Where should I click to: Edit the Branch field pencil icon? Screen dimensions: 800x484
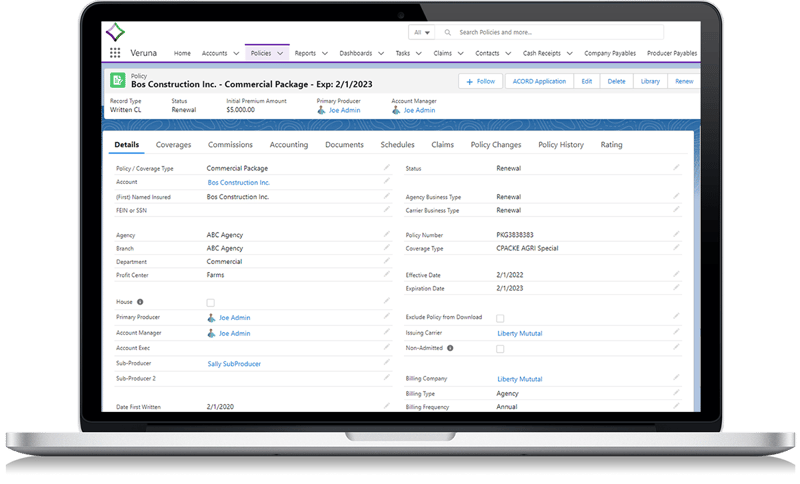(387, 247)
